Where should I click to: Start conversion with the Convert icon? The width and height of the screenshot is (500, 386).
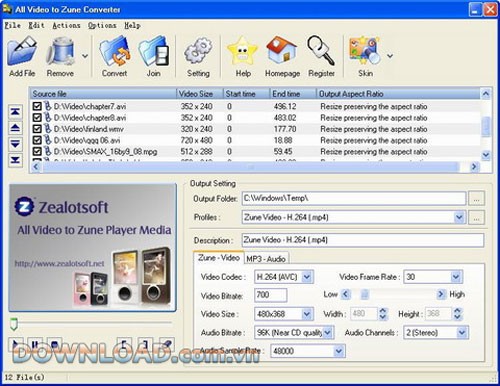click(x=114, y=51)
